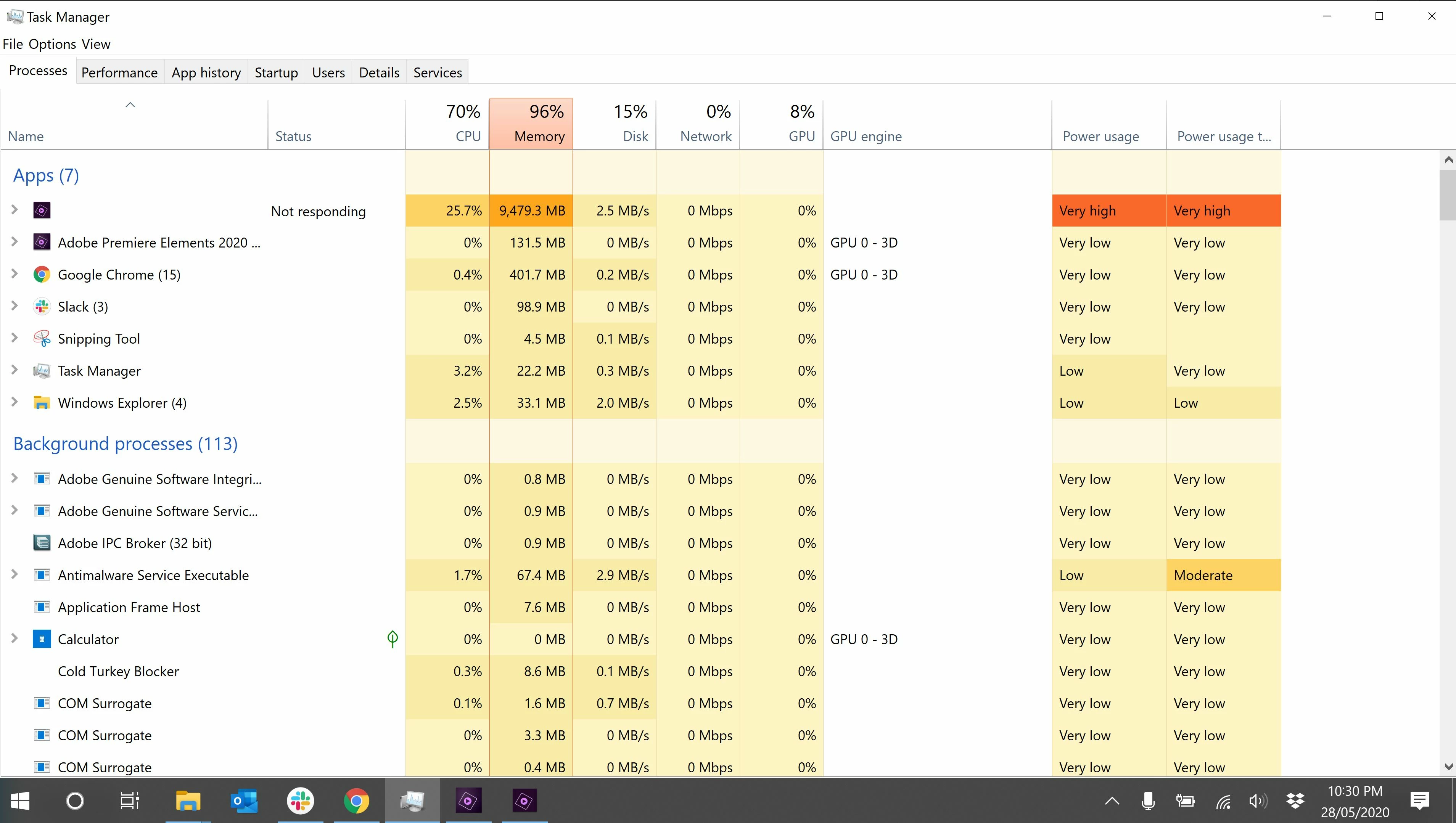
Task: Expand Antimalware Service Executable entry
Action: (x=15, y=574)
